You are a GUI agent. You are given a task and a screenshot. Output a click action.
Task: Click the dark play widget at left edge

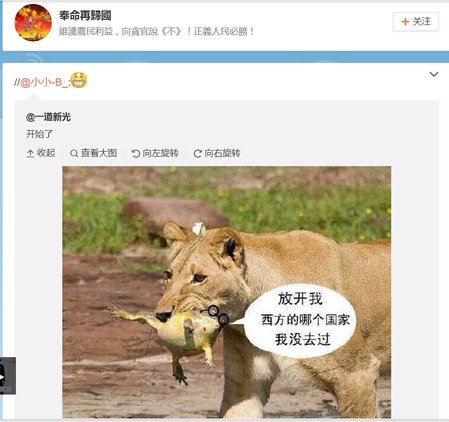click(x=8, y=376)
